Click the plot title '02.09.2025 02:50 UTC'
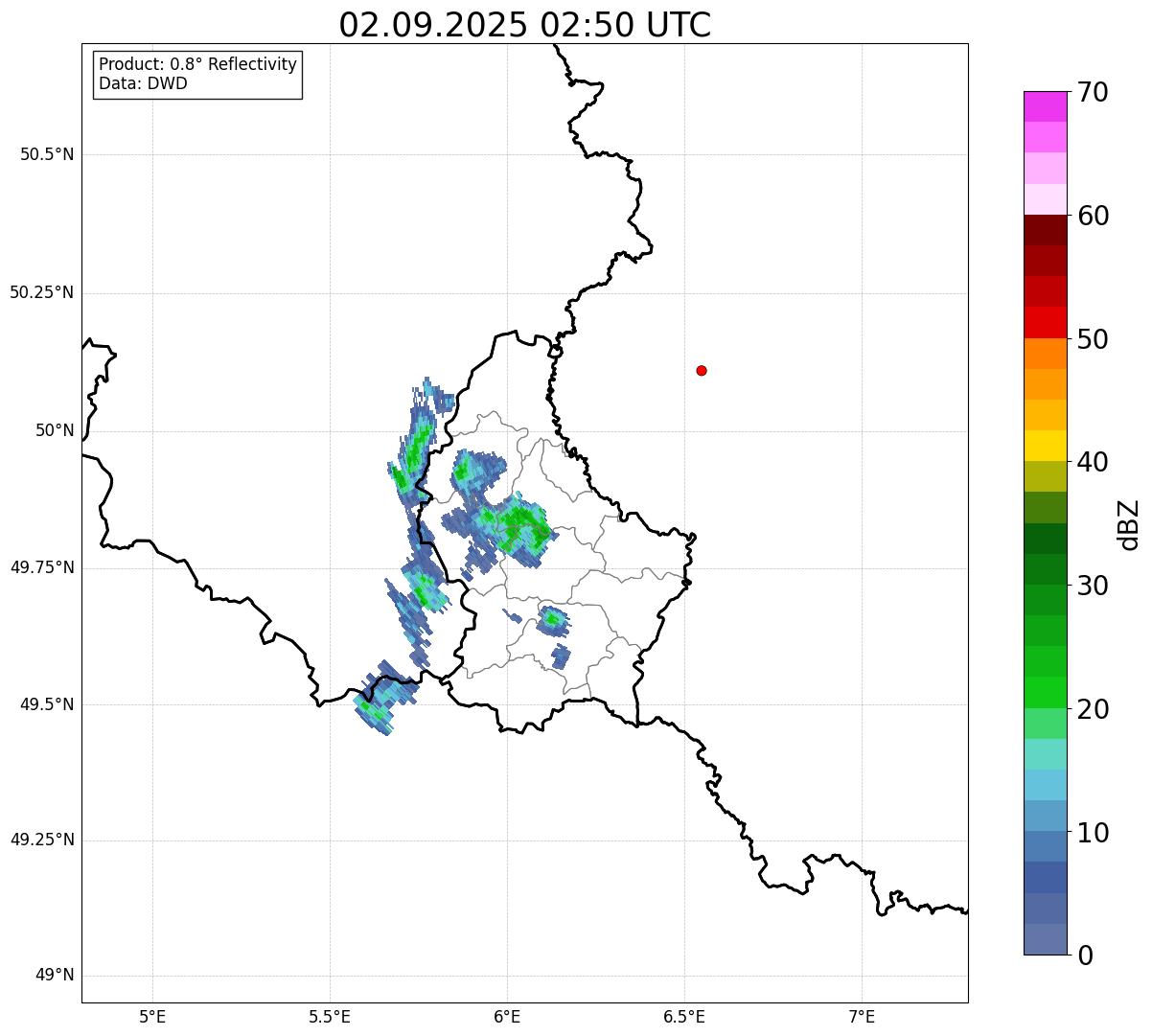The width and height of the screenshot is (1152, 1036). click(x=525, y=25)
